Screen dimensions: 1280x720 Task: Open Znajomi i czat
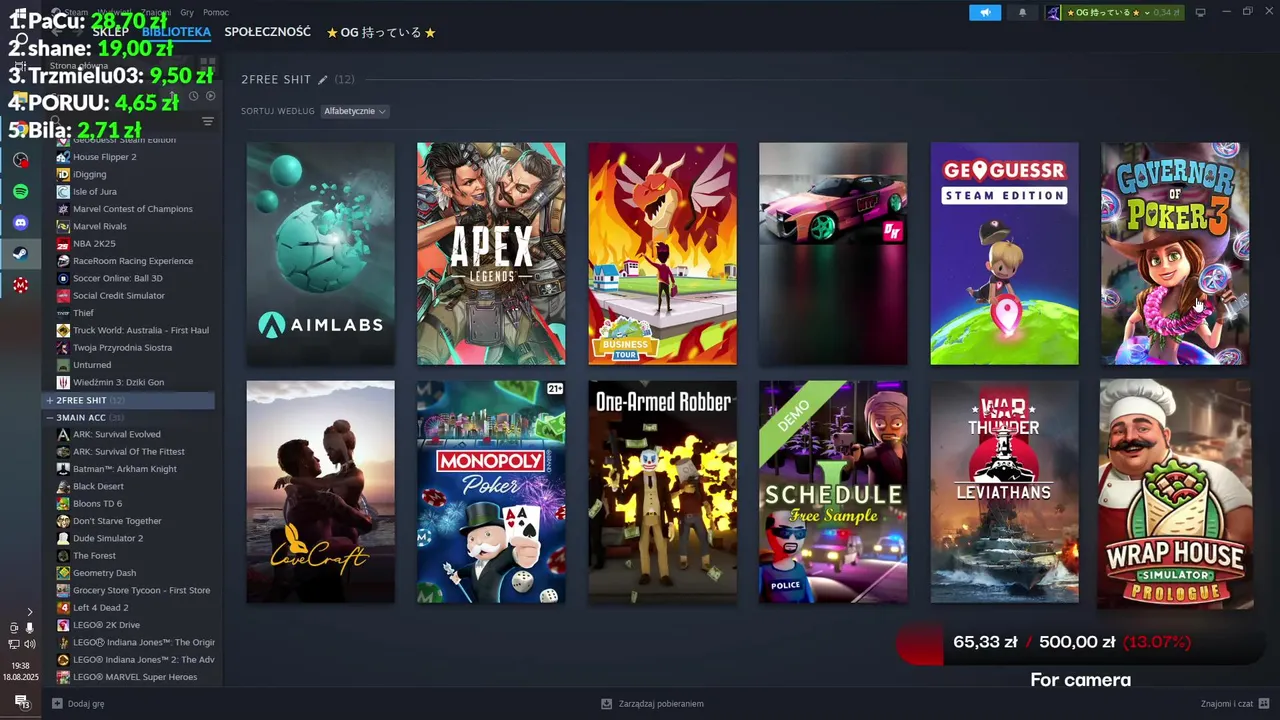pos(1227,704)
